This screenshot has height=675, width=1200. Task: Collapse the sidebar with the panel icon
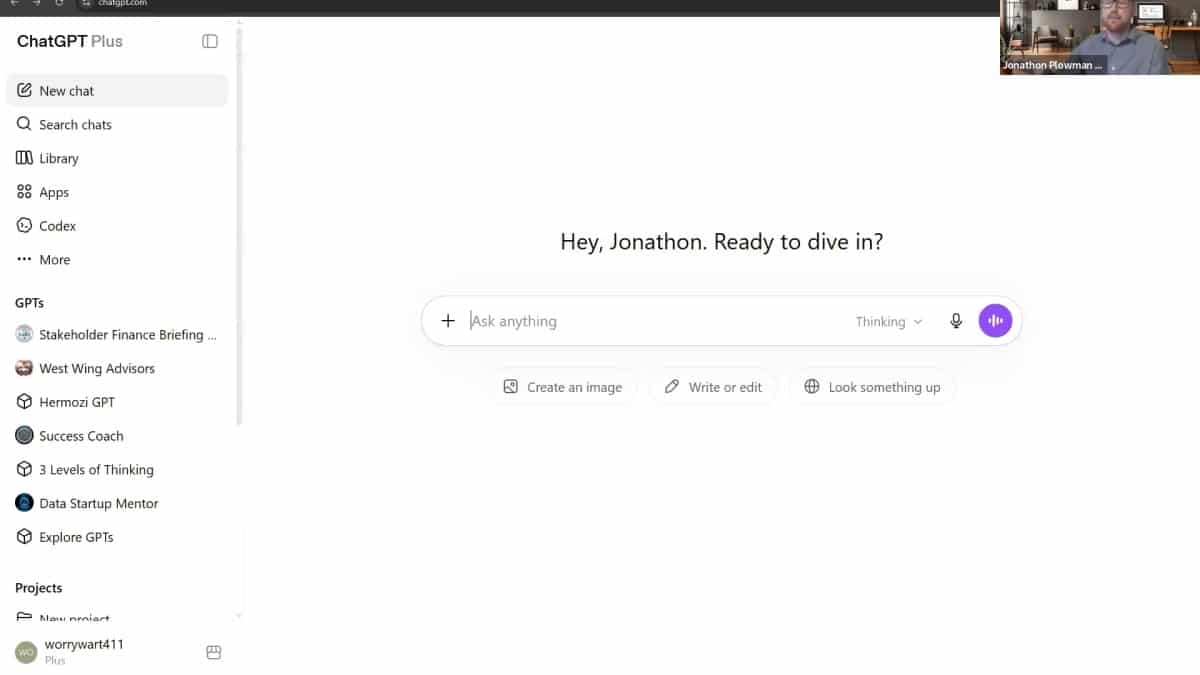[210, 41]
